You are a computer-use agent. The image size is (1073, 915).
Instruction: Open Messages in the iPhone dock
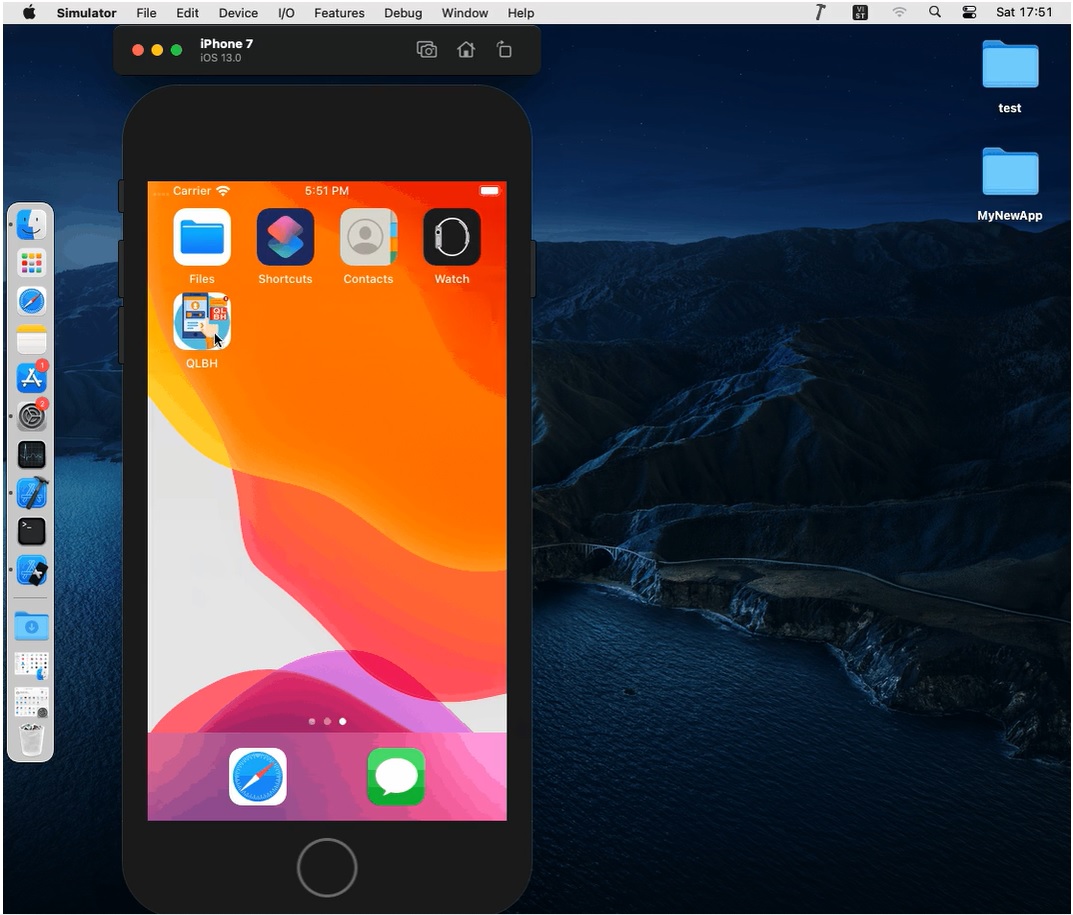point(396,776)
